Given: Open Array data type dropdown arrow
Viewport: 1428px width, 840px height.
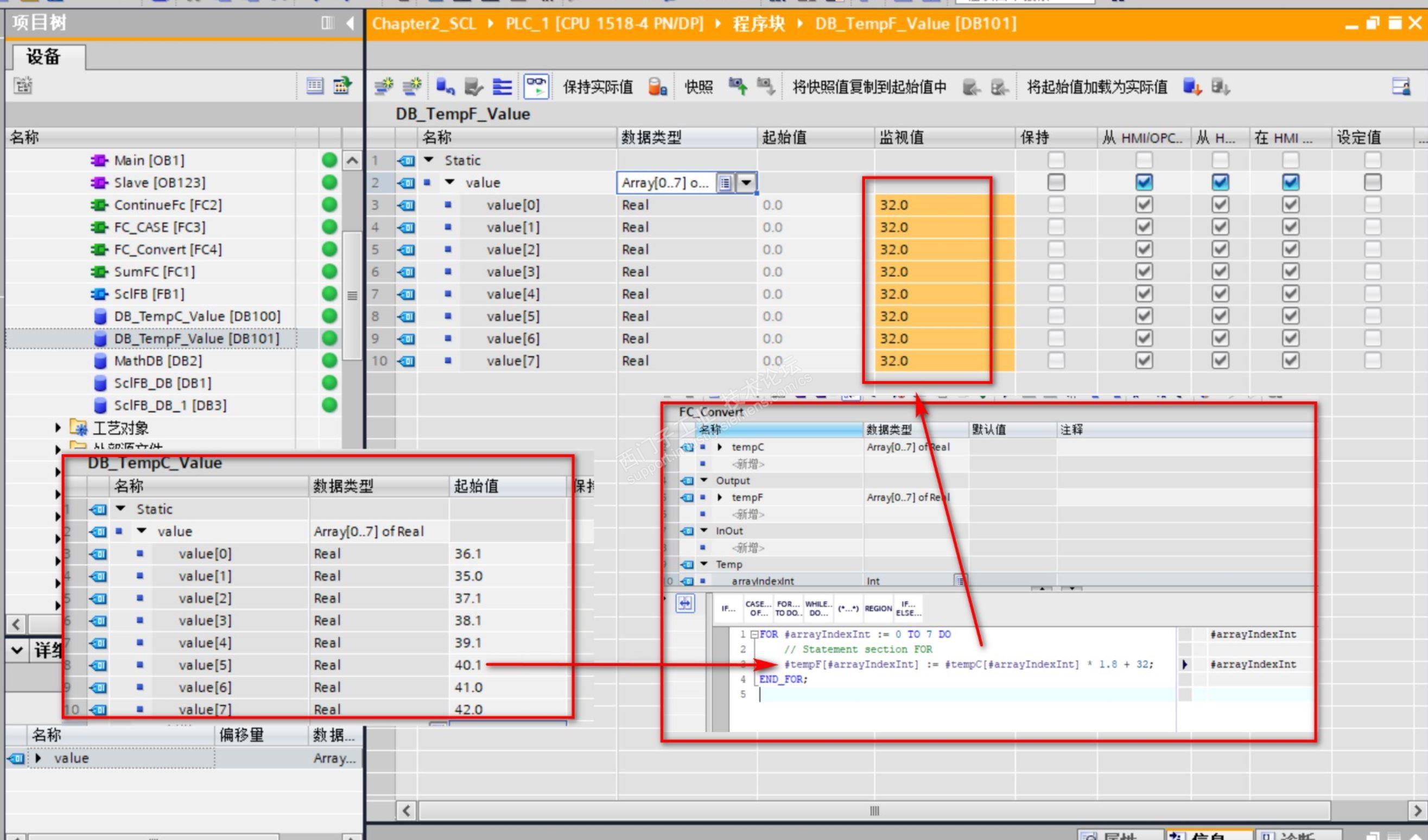Looking at the screenshot, I should click(746, 182).
